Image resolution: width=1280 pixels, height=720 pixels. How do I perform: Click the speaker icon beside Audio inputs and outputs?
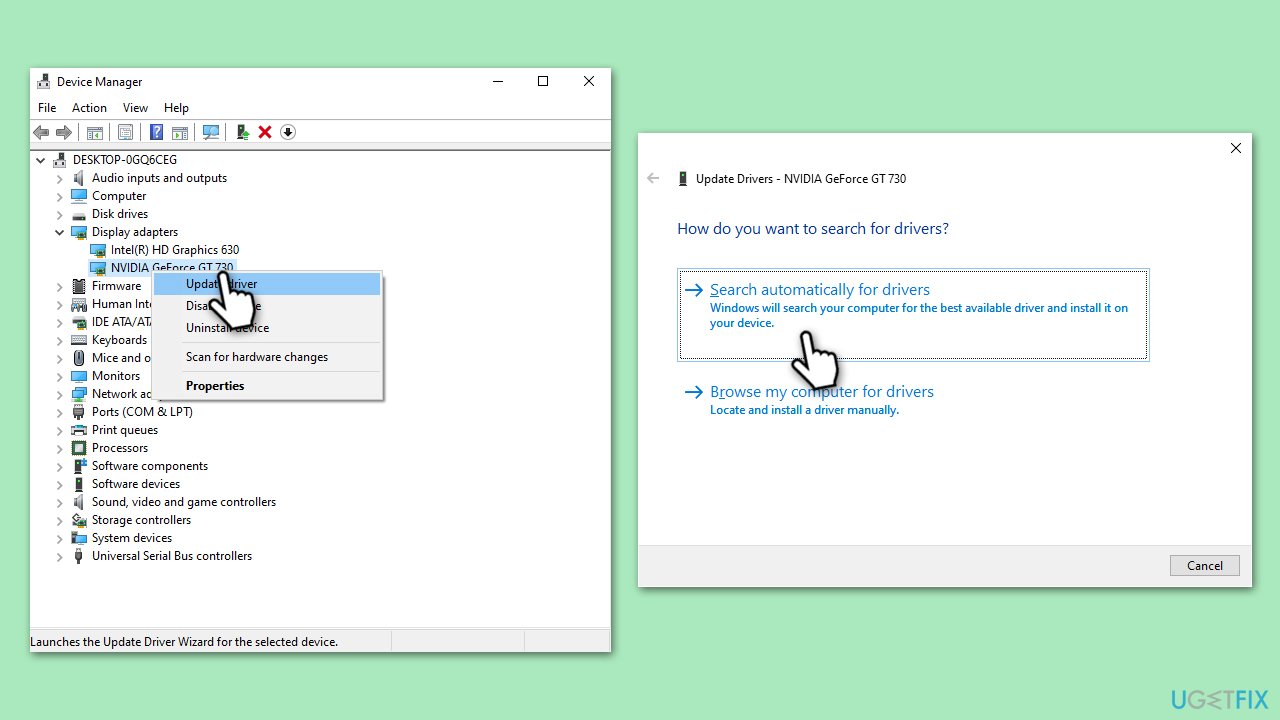tap(79, 178)
